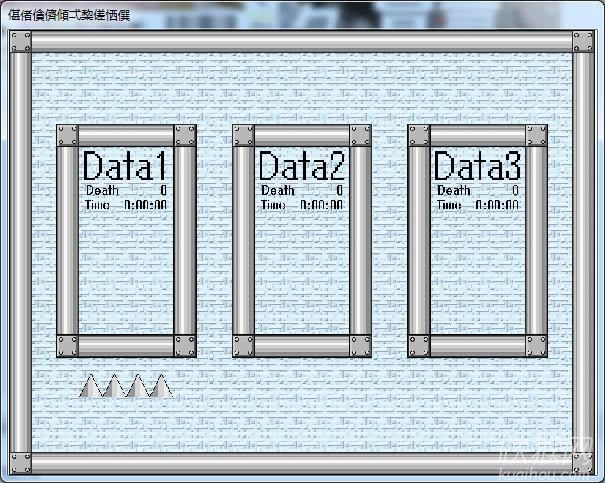
Task: Click the leftmost spike below Data1
Action: pyautogui.click(x=91, y=386)
